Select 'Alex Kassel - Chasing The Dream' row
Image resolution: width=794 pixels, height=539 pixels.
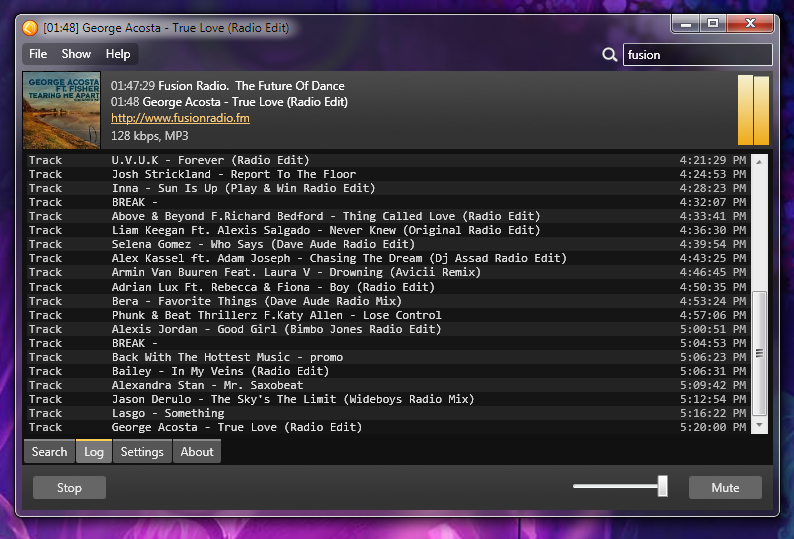coord(388,258)
